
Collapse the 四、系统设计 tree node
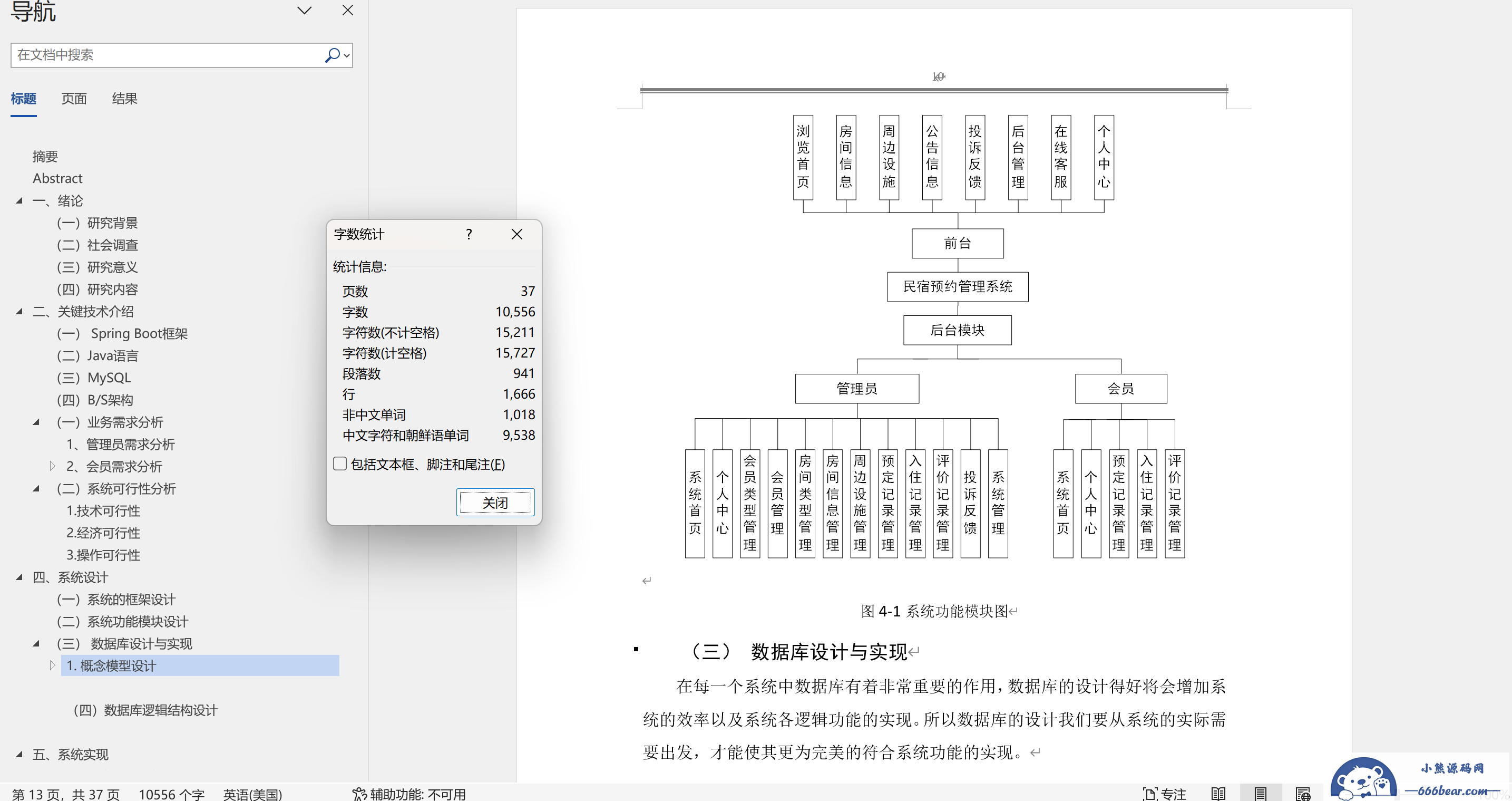(19, 577)
